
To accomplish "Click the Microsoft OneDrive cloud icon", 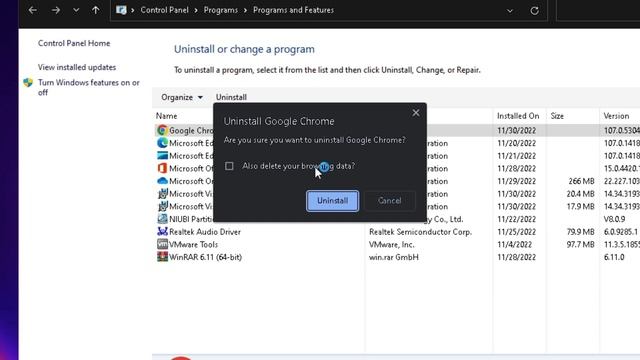I will pos(162,181).
